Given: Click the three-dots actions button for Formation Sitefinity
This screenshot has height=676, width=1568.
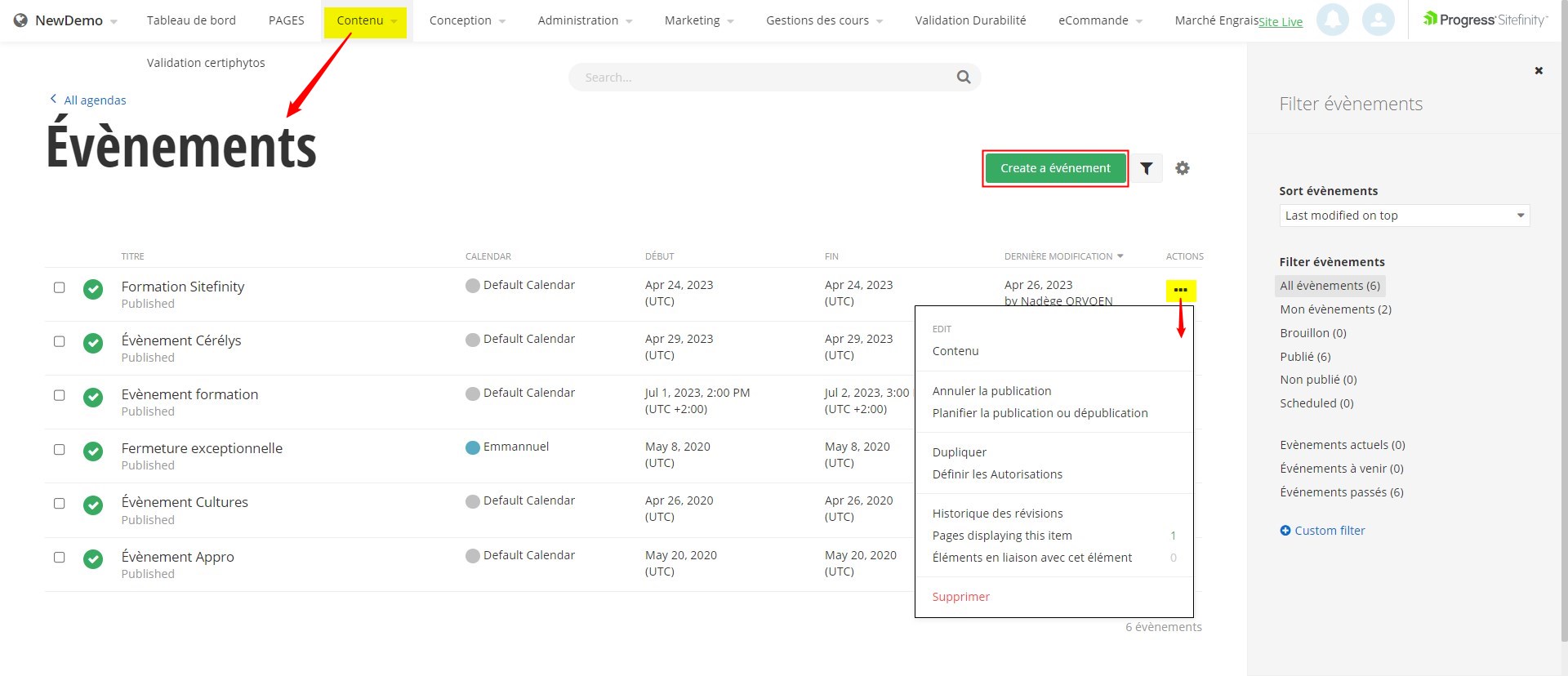Looking at the screenshot, I should click(x=1180, y=290).
